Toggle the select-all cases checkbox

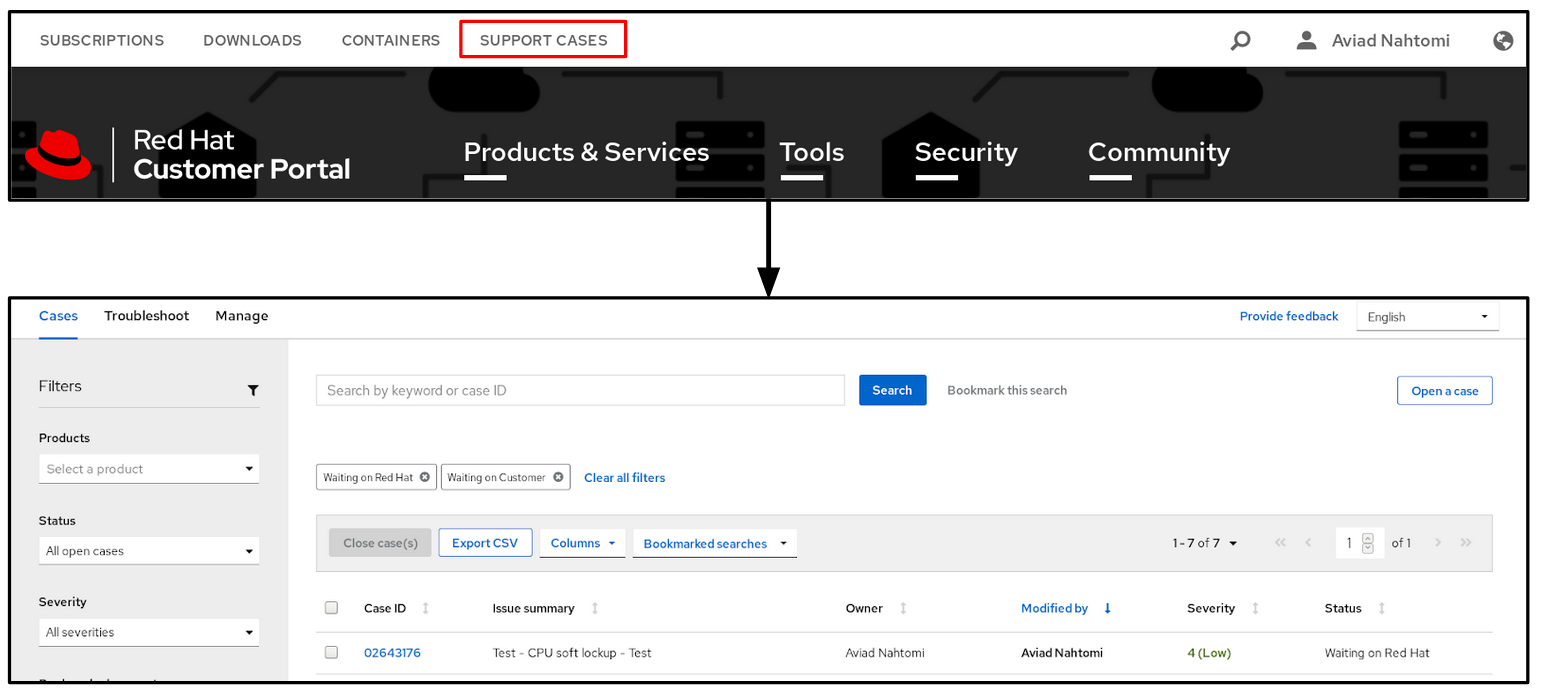coord(332,608)
